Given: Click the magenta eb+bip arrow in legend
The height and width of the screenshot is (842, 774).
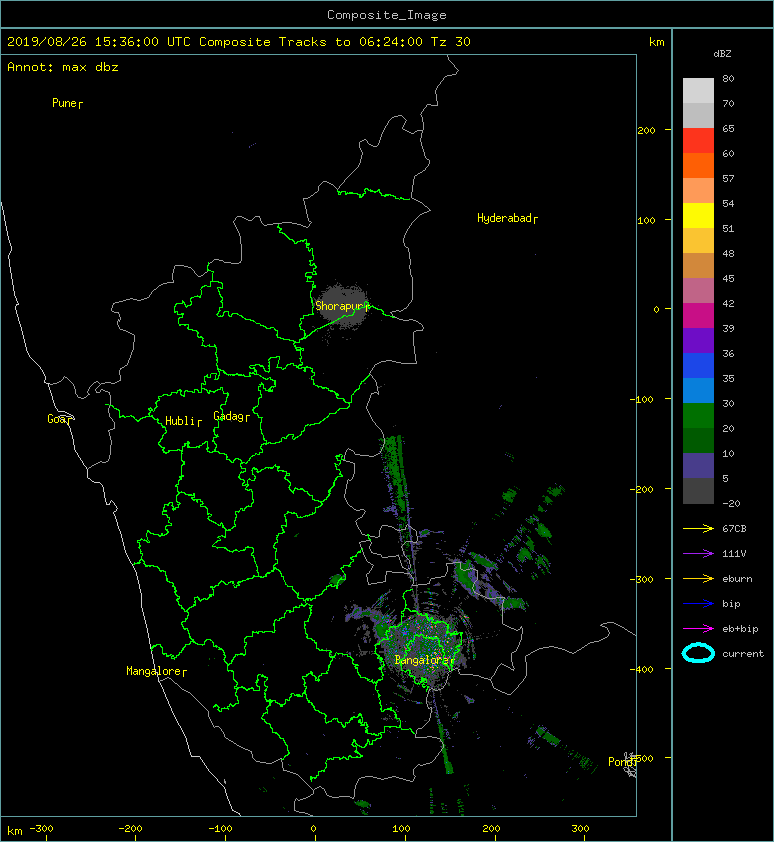Looking at the screenshot, I should [x=698, y=629].
